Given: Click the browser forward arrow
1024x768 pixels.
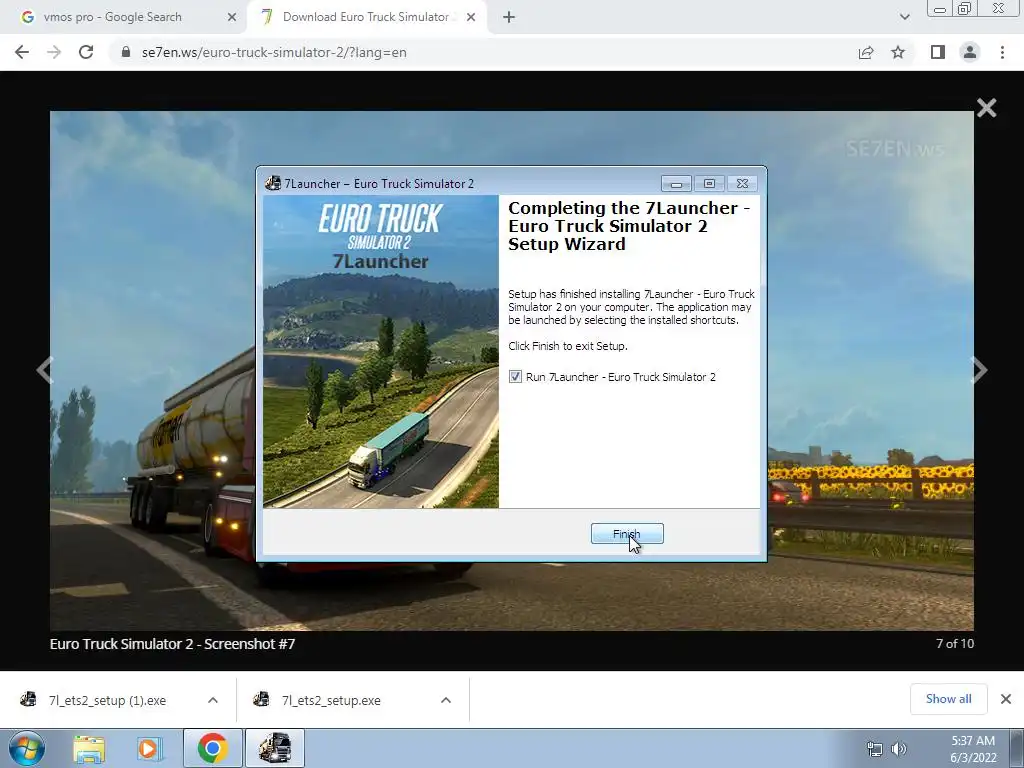Looking at the screenshot, I should 54,52.
